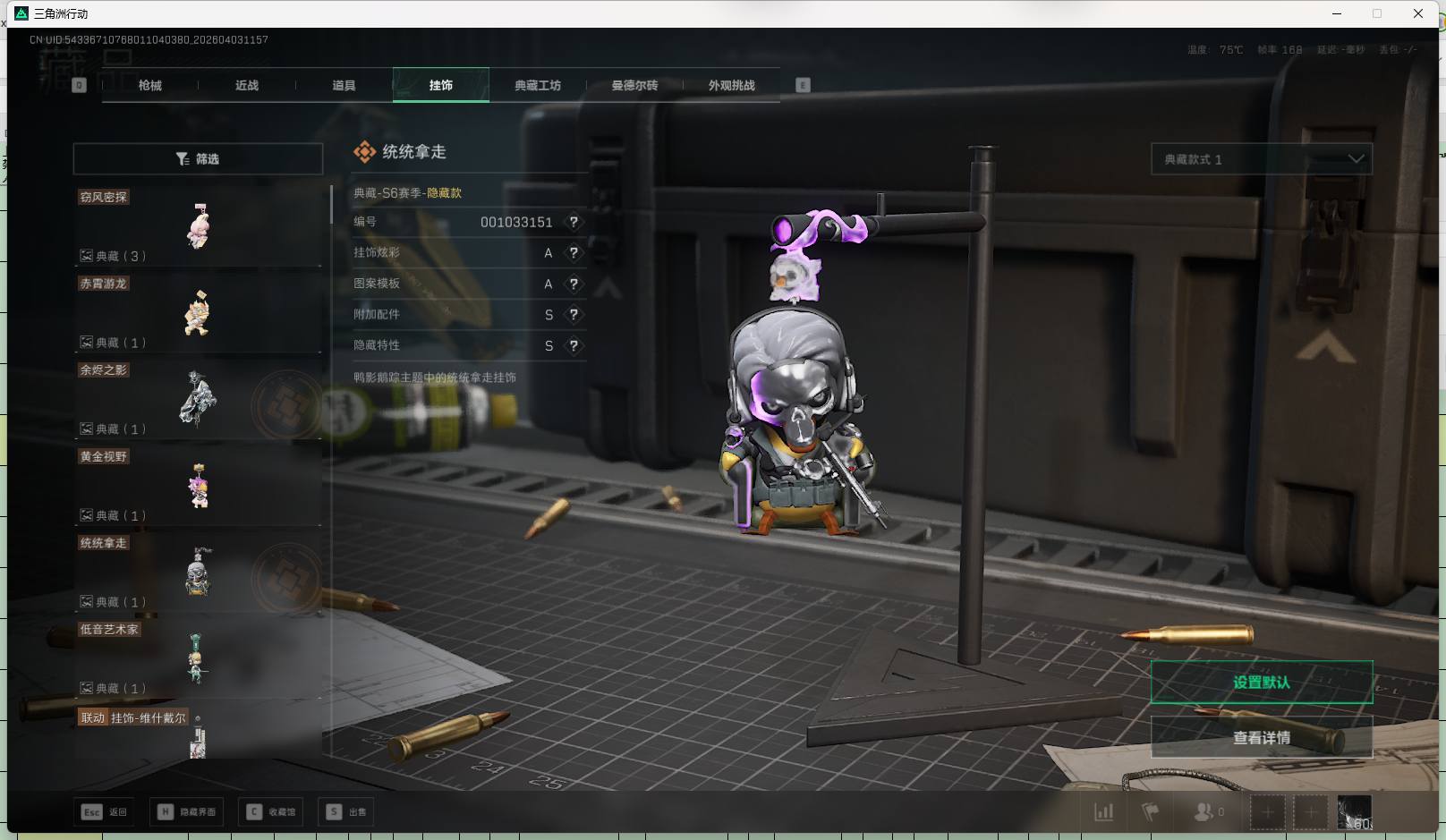Click the help icon next to 附加配件

click(574, 315)
